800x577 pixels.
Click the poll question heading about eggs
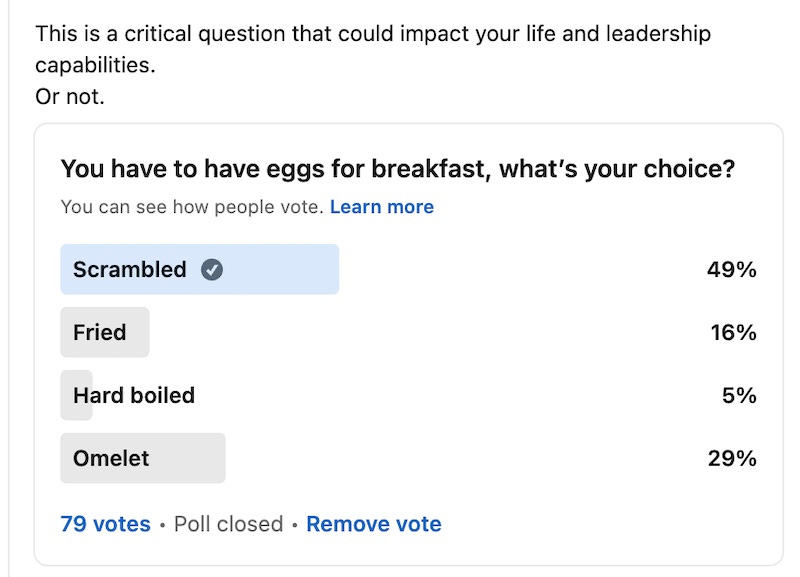[398, 169]
